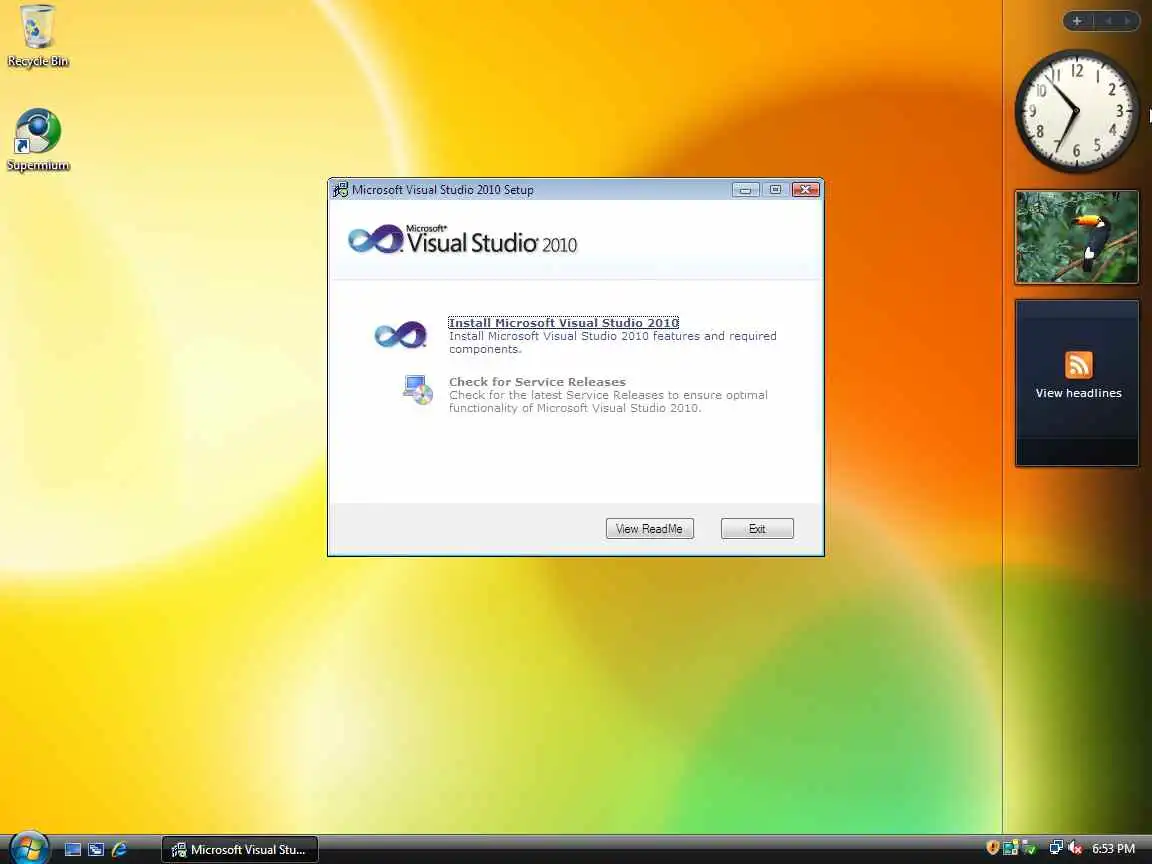Click the setup title bar icon
Viewport: 1152px width, 864px height.
(x=340, y=190)
